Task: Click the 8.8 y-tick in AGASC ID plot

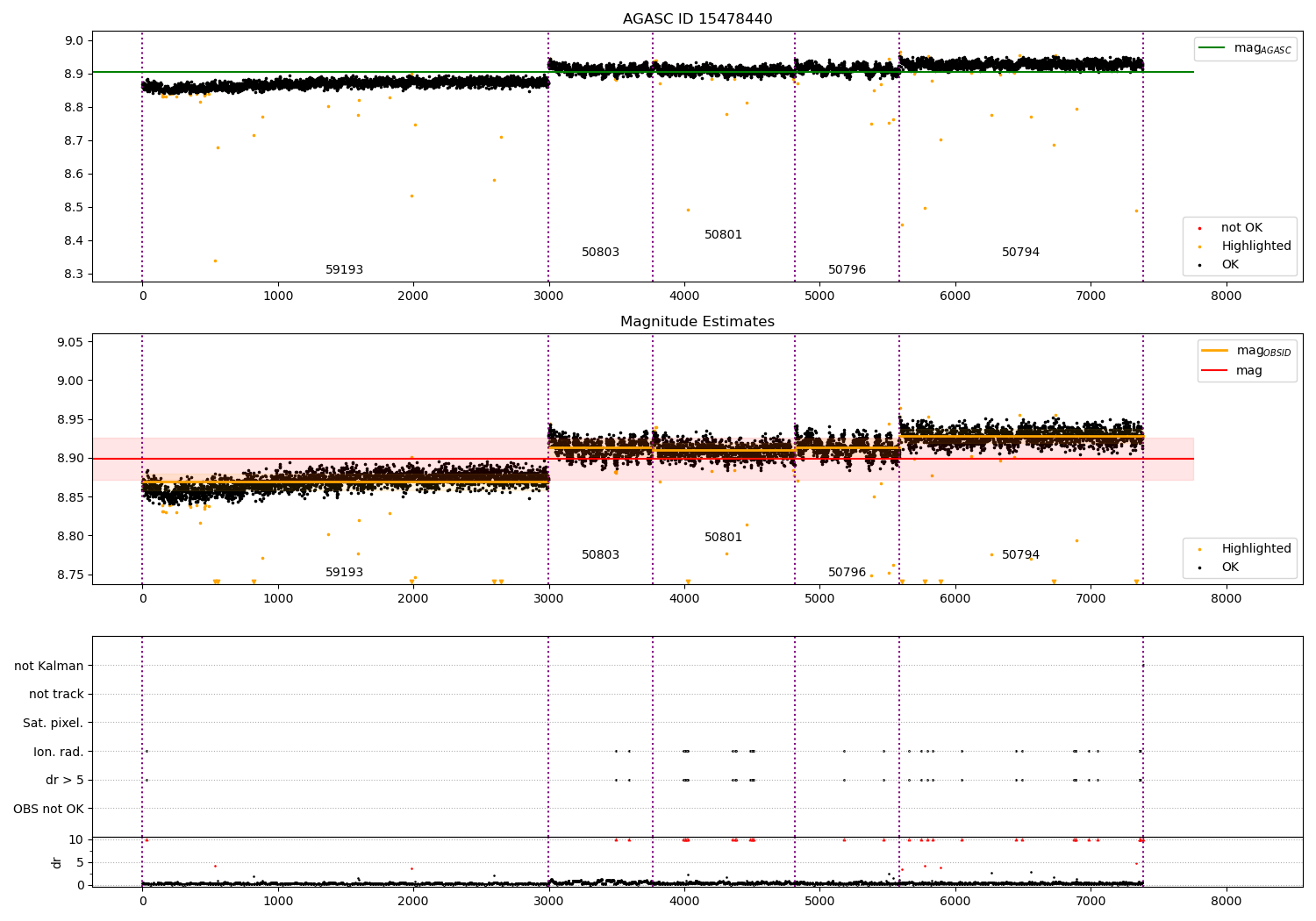Action: (74, 107)
